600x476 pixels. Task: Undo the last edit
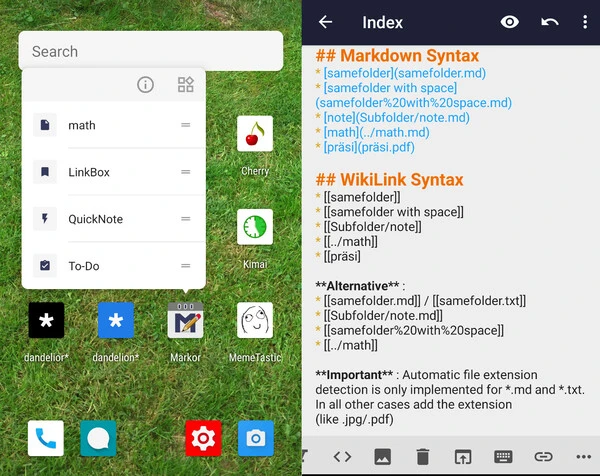click(x=549, y=22)
